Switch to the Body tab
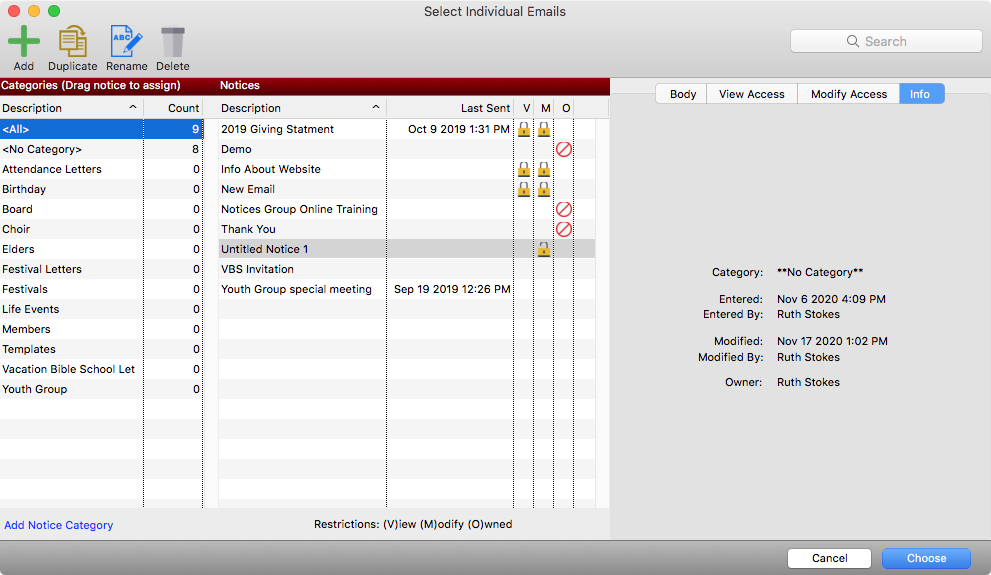This screenshot has width=991, height=575. pyautogui.click(x=682, y=94)
